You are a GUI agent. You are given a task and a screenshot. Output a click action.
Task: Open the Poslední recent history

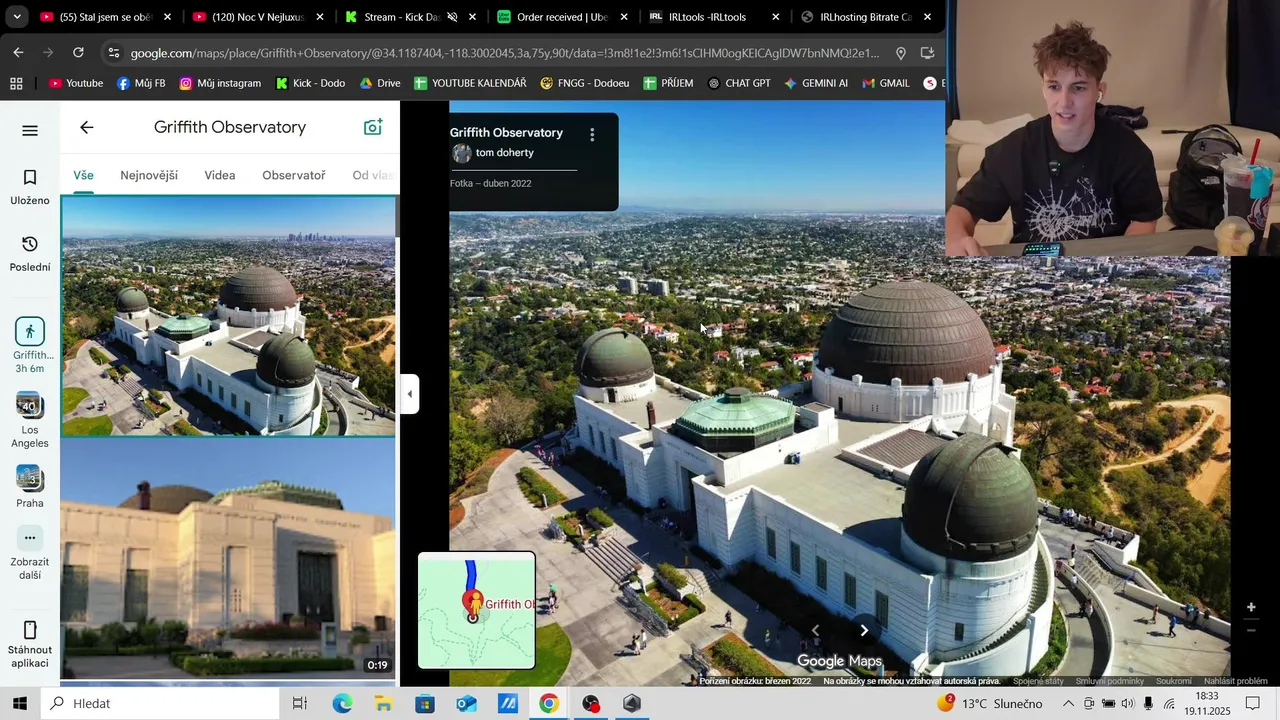coord(30,254)
